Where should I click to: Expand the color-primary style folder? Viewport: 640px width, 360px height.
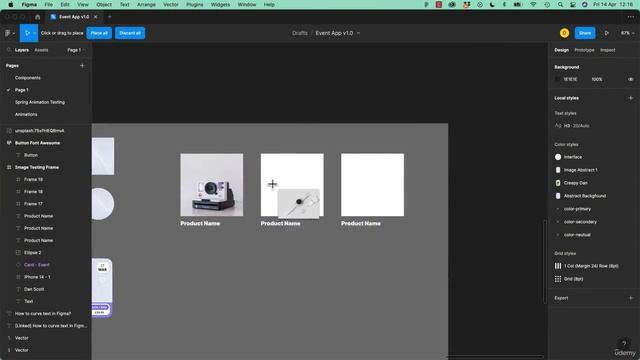pyautogui.click(x=558, y=209)
